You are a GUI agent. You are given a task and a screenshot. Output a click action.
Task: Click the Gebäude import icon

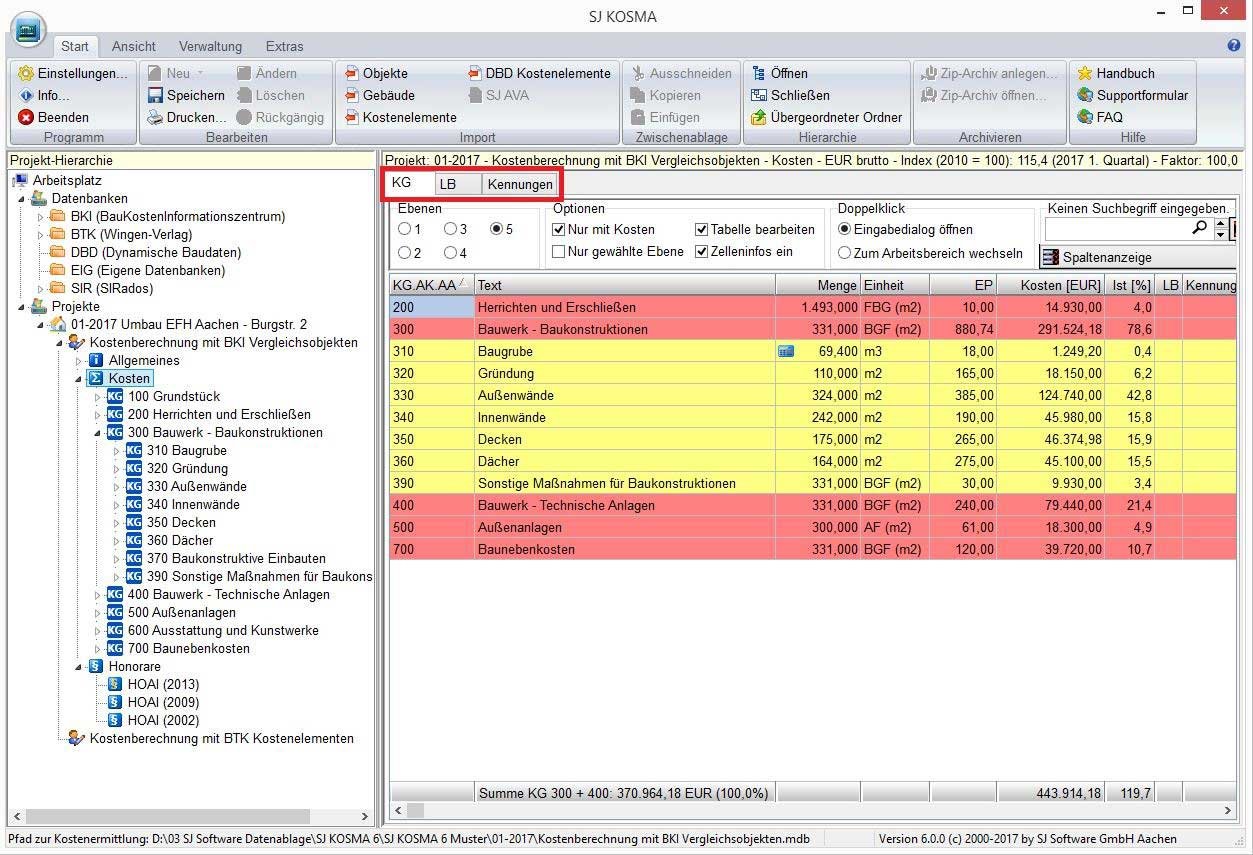351,95
